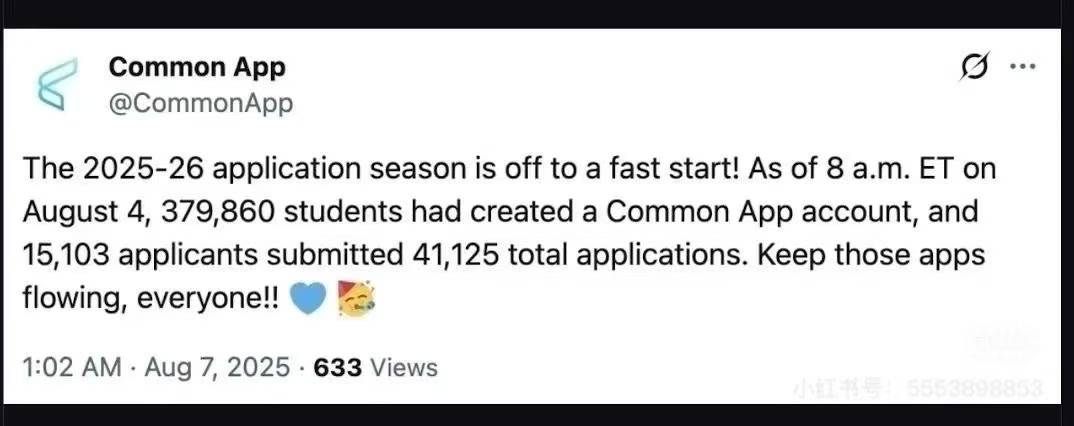
Task: Click the words "flowing, everyone!!"
Action: coord(150,298)
